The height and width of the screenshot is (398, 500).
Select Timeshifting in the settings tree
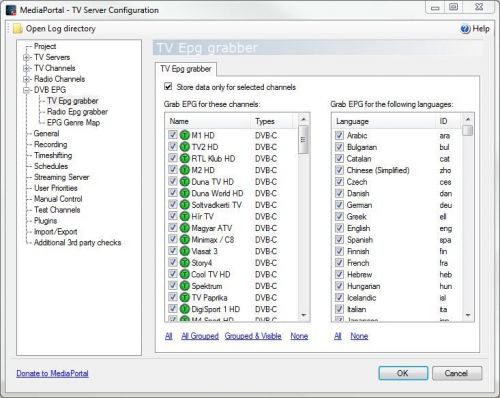tap(53, 155)
